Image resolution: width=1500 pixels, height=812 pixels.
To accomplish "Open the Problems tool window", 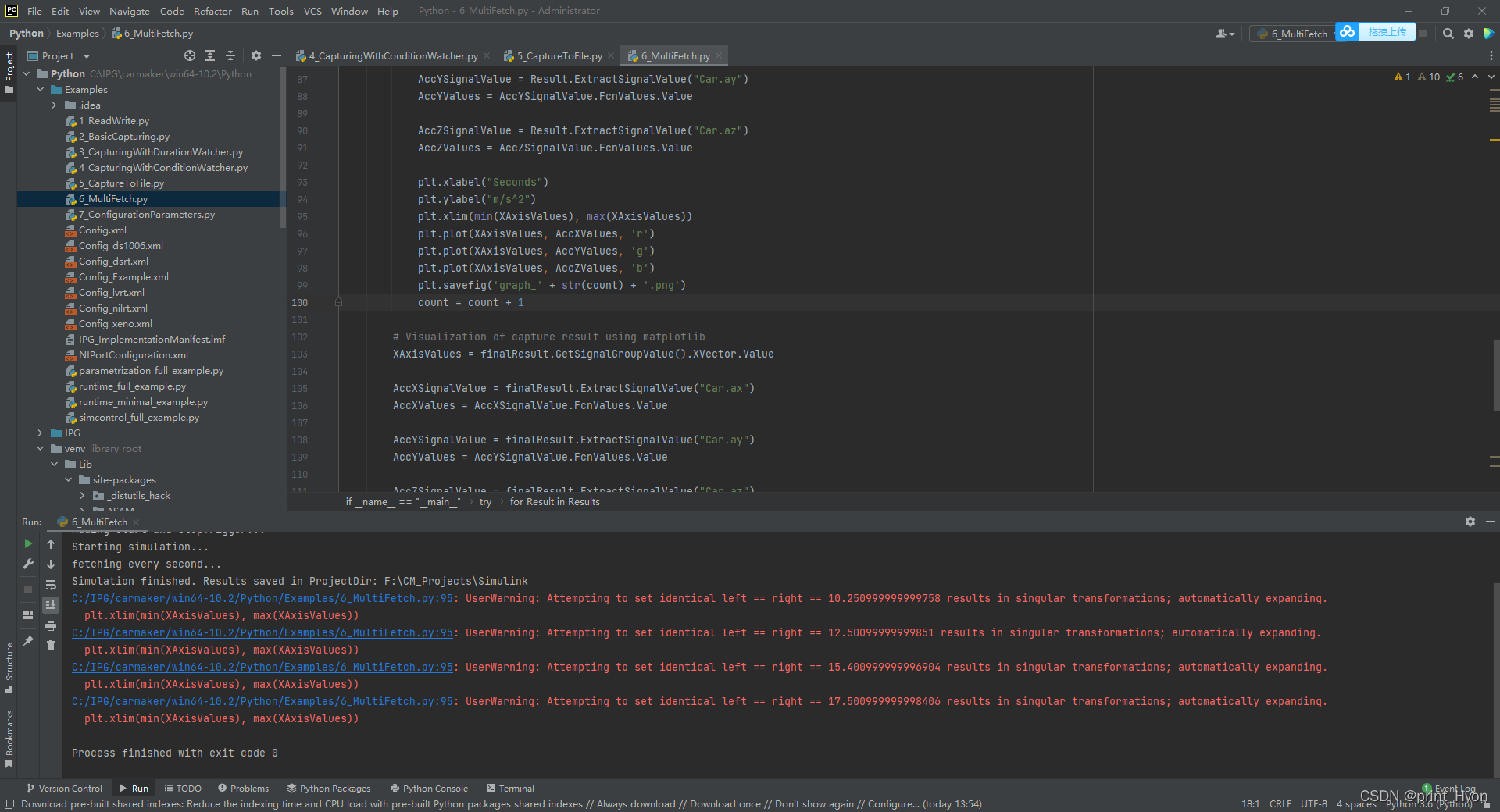I will point(243,789).
